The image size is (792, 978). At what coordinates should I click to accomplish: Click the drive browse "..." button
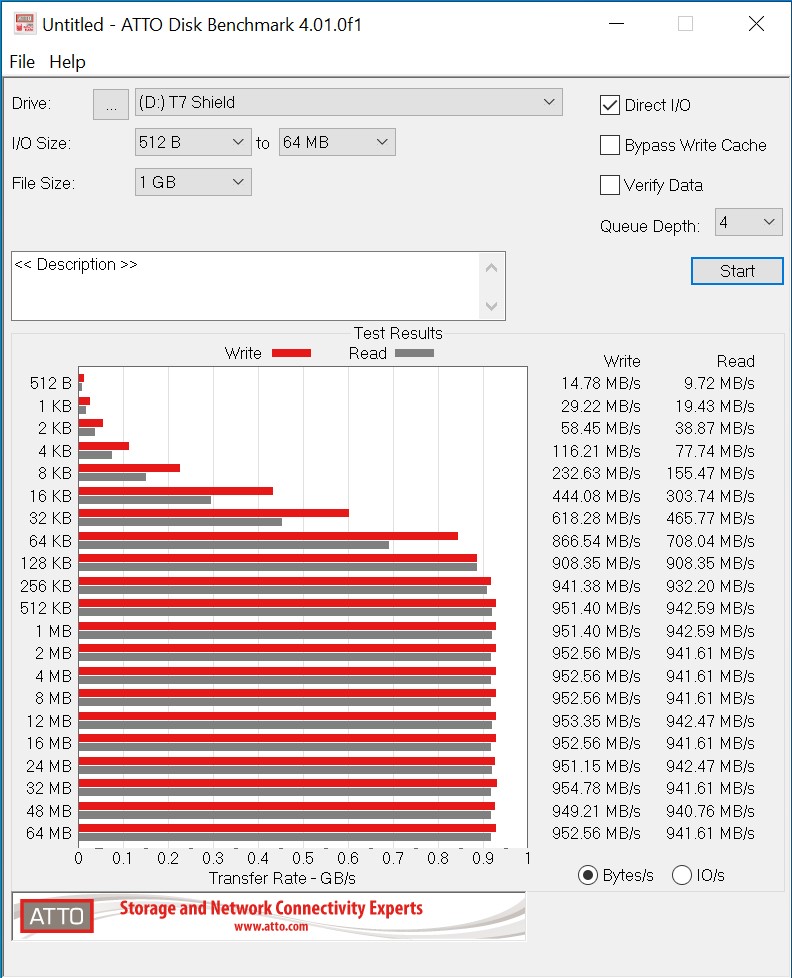pos(111,104)
